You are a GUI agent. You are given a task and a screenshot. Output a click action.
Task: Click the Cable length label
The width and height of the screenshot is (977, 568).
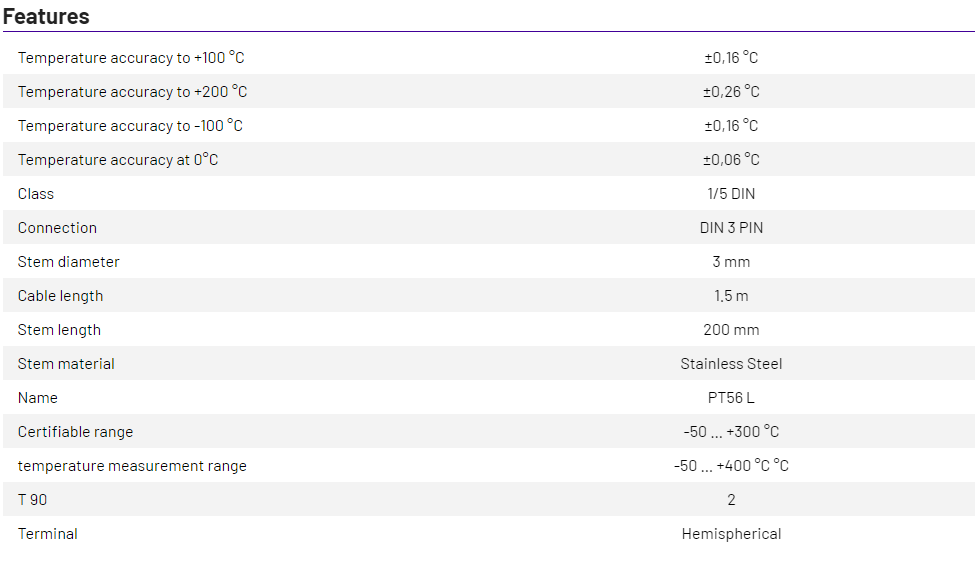[60, 296]
